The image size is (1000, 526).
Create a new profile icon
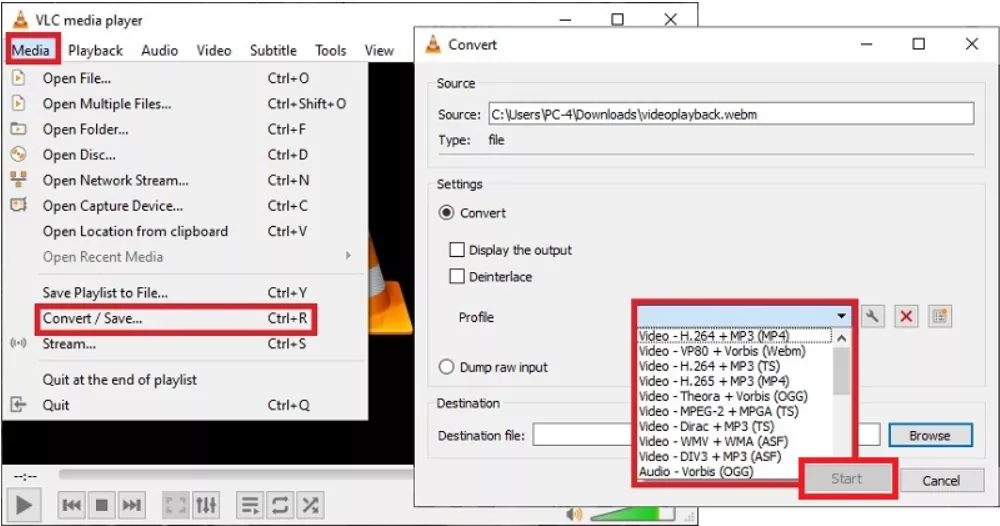click(938, 317)
